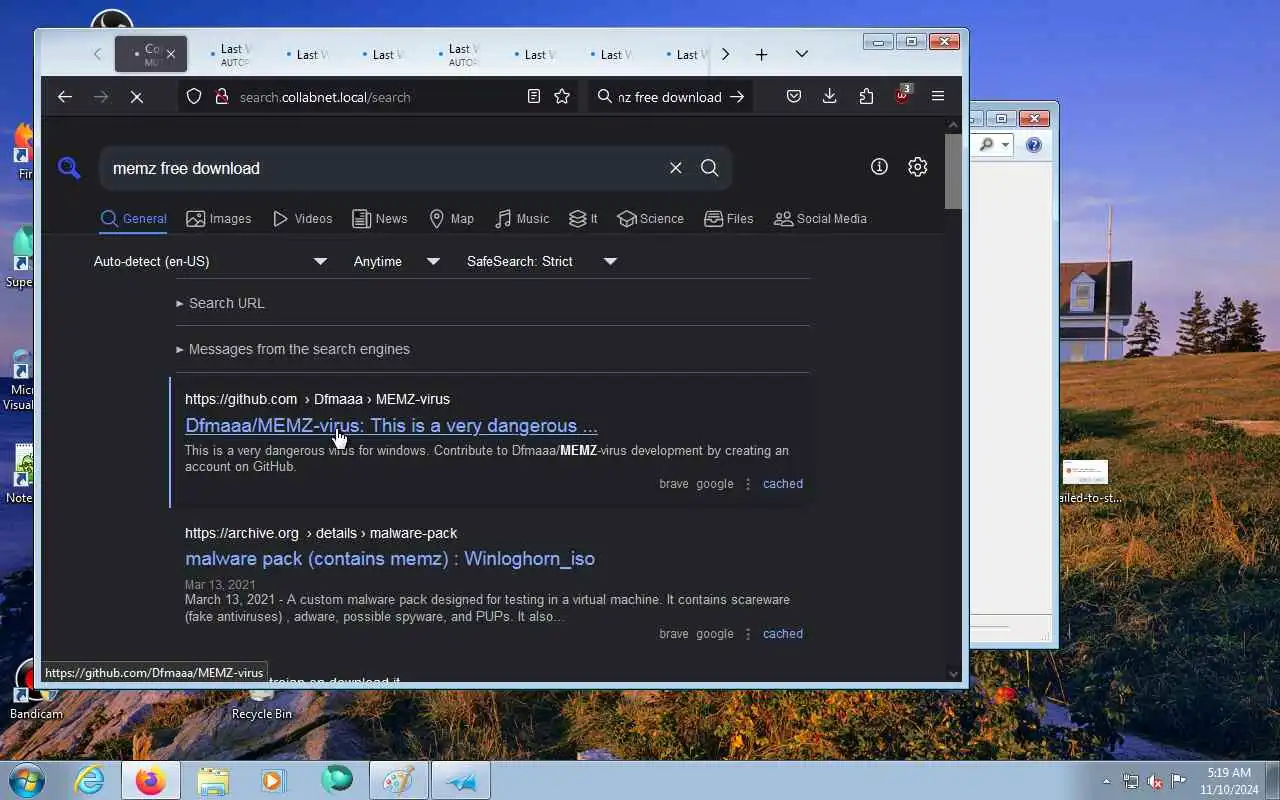Open the extensions puzzle icon
This screenshot has height=800, width=1280.
tap(866, 97)
